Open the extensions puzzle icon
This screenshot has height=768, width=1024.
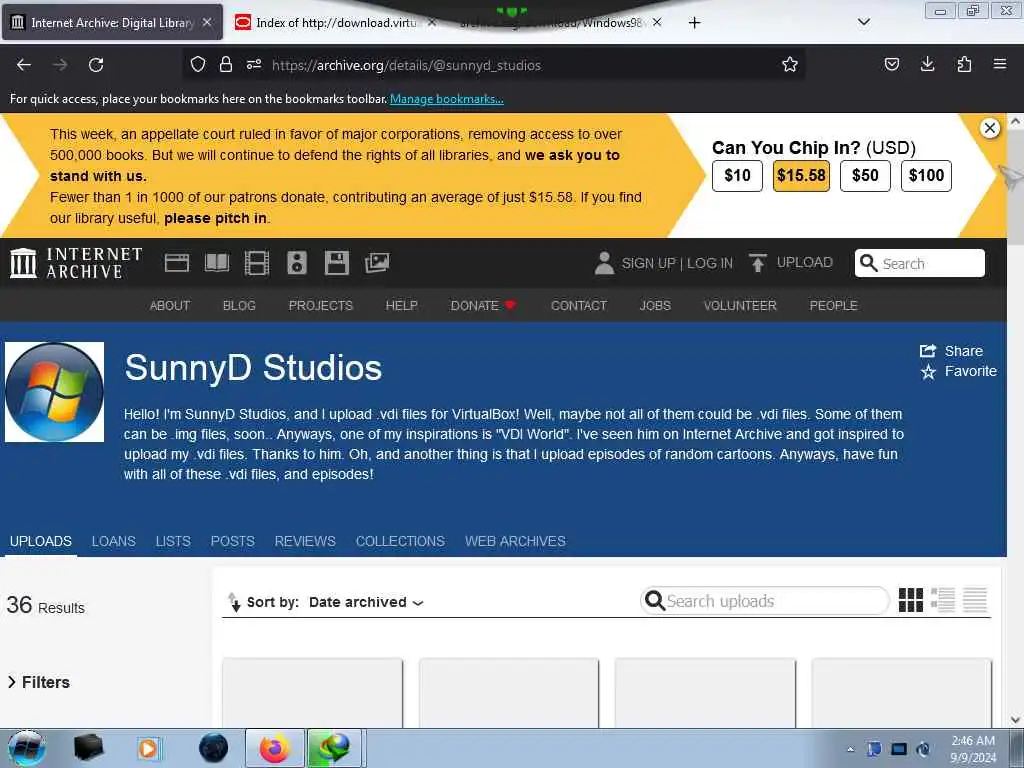tap(964, 64)
